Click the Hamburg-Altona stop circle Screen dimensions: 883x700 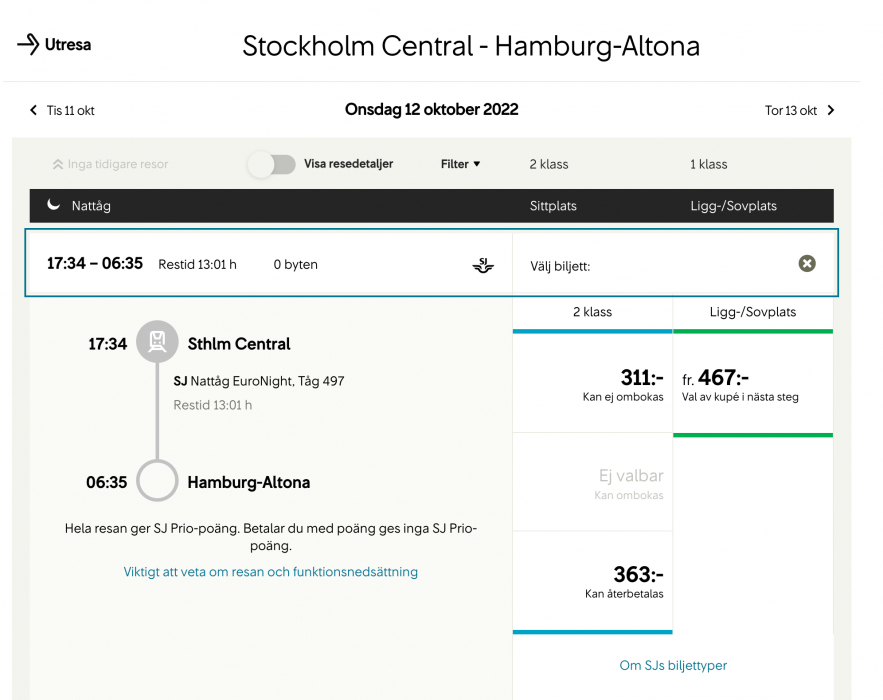[x=157, y=481]
